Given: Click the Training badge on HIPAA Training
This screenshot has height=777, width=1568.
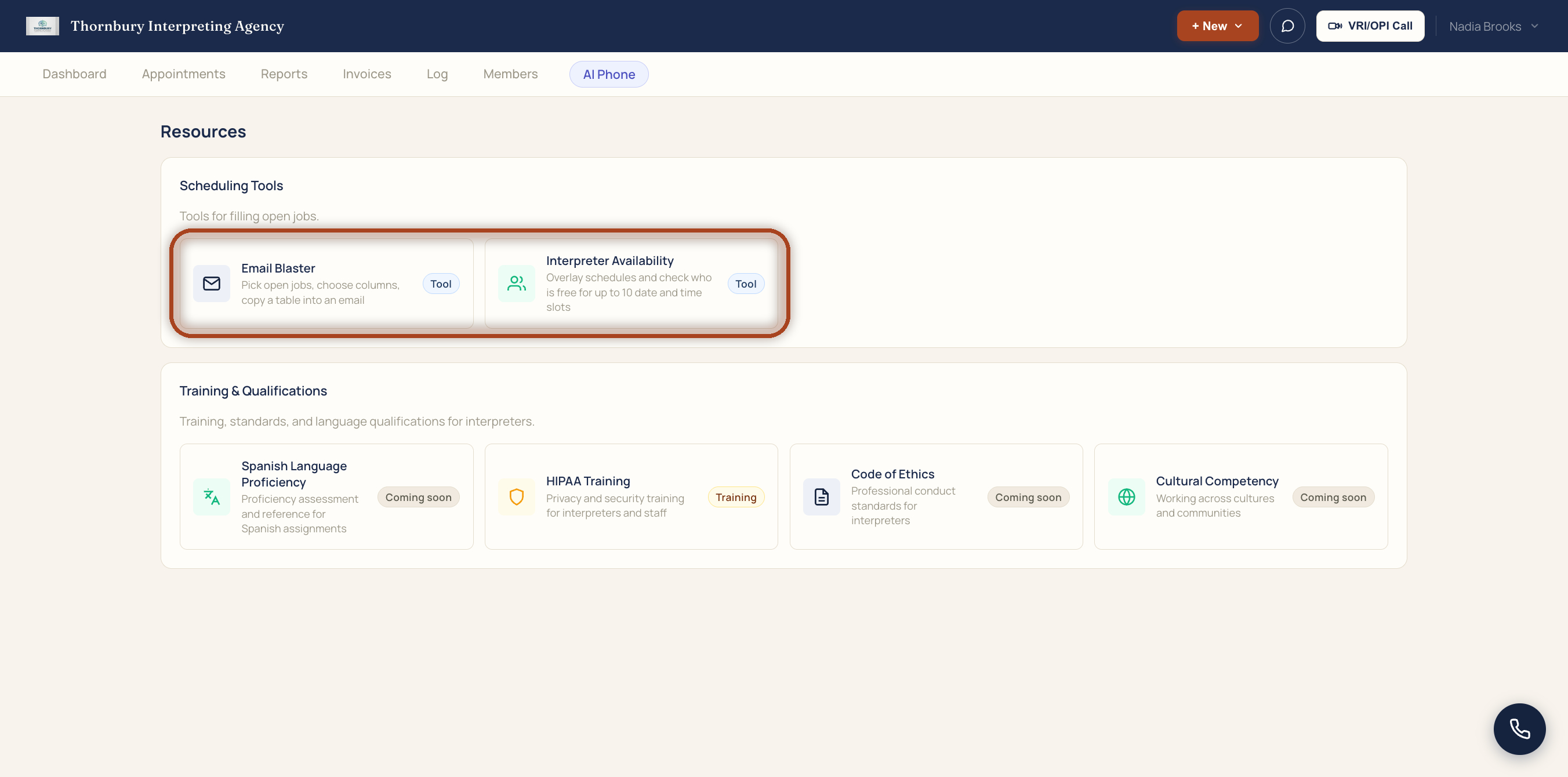Looking at the screenshot, I should pyautogui.click(x=736, y=497).
